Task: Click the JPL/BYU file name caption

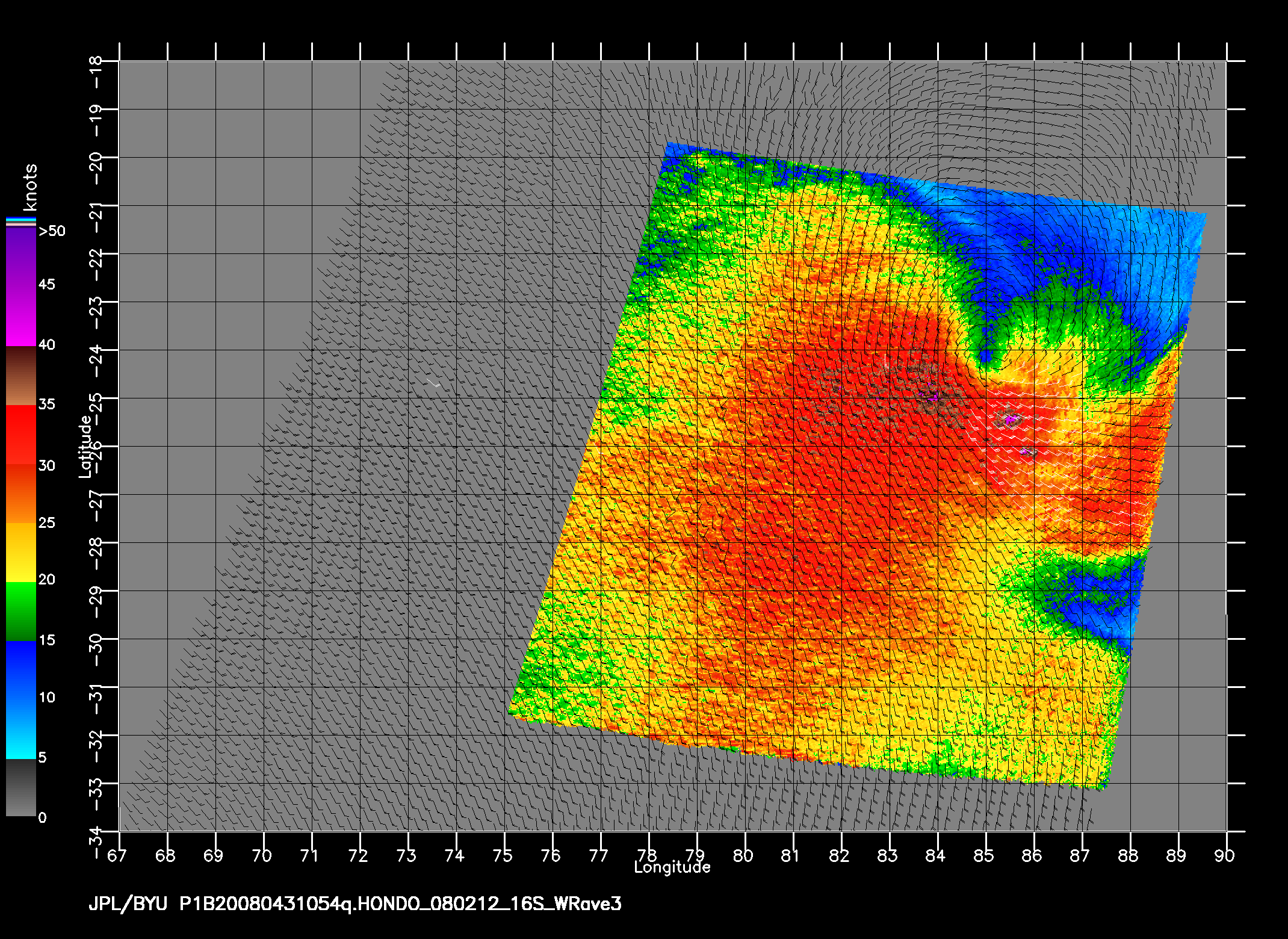Action: pyautogui.click(x=355, y=904)
